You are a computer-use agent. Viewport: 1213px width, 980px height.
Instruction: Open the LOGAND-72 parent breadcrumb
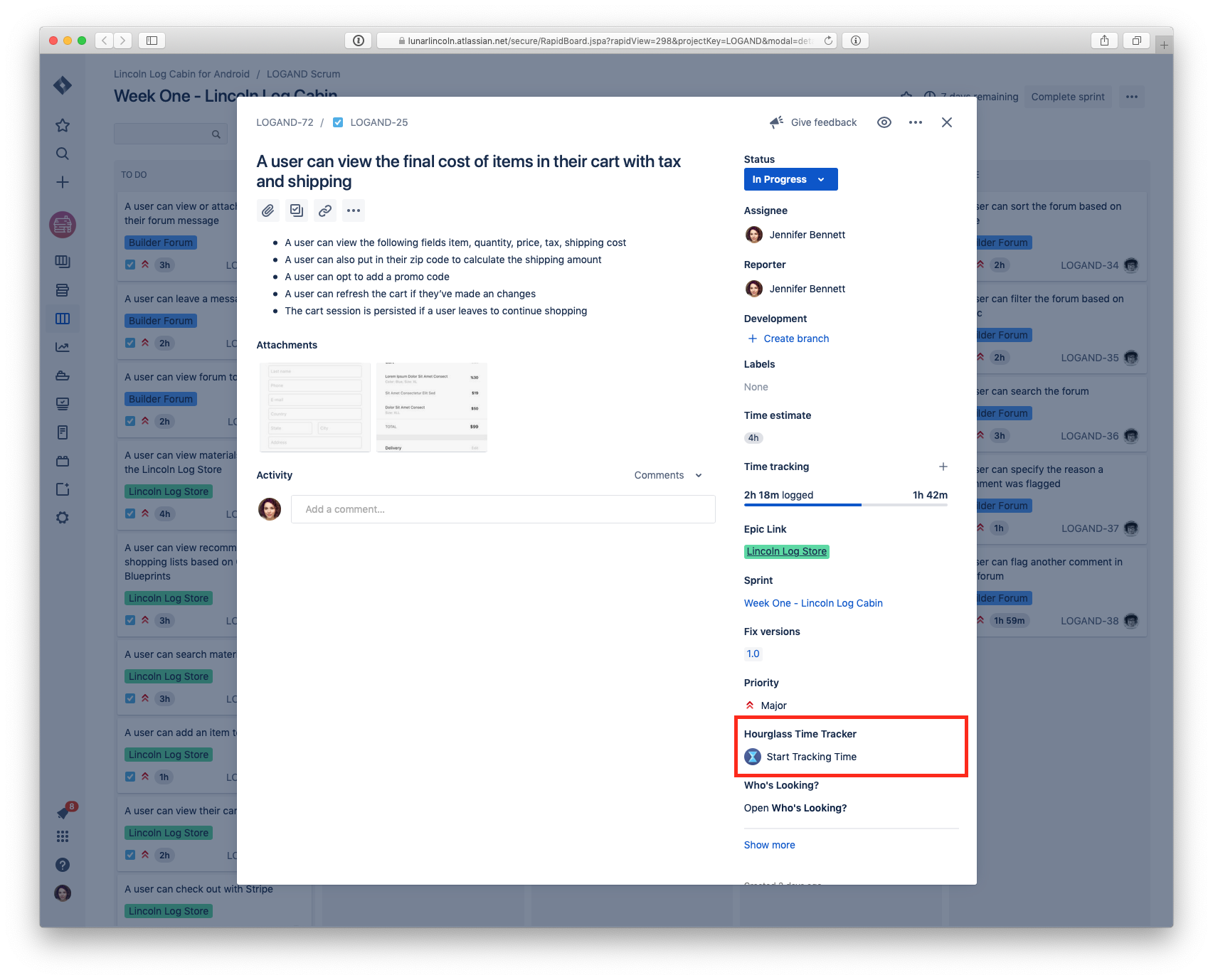[285, 122]
